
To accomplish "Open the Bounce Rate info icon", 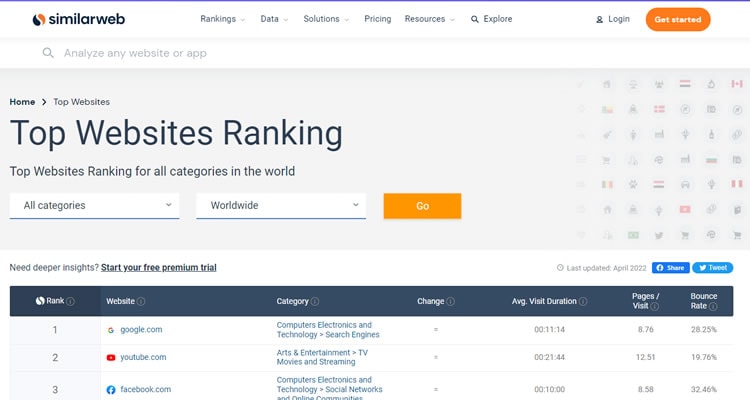I will [713, 306].
